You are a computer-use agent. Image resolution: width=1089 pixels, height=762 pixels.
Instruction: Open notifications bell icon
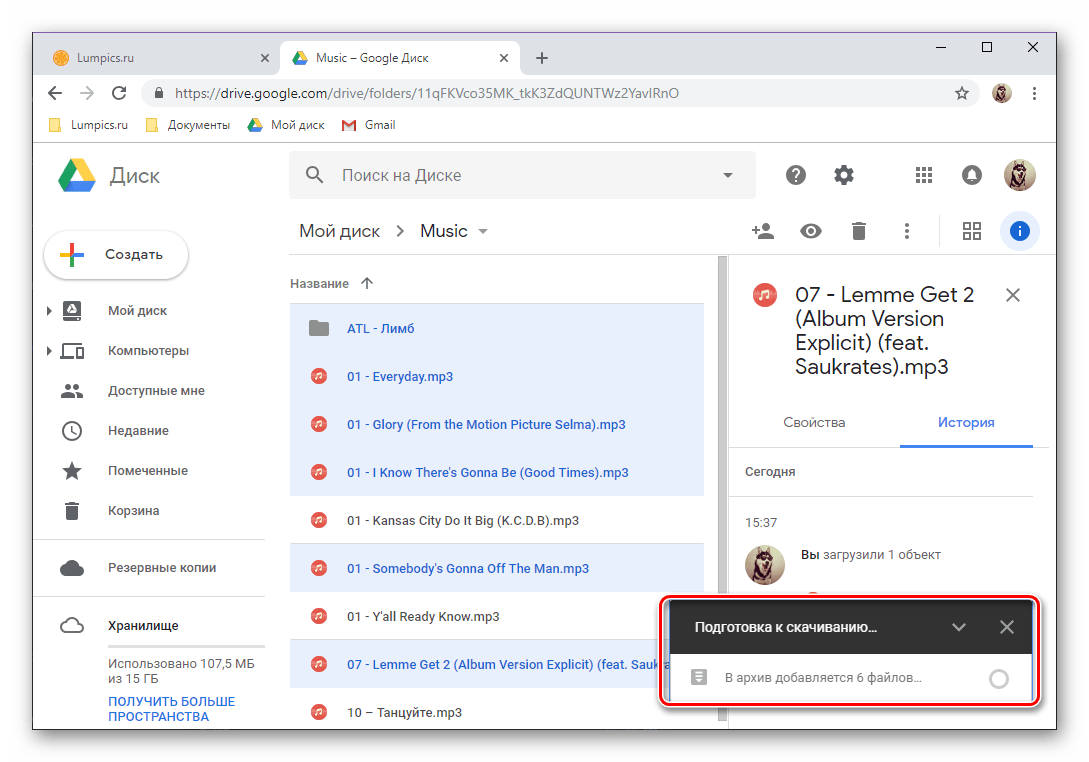[971, 175]
